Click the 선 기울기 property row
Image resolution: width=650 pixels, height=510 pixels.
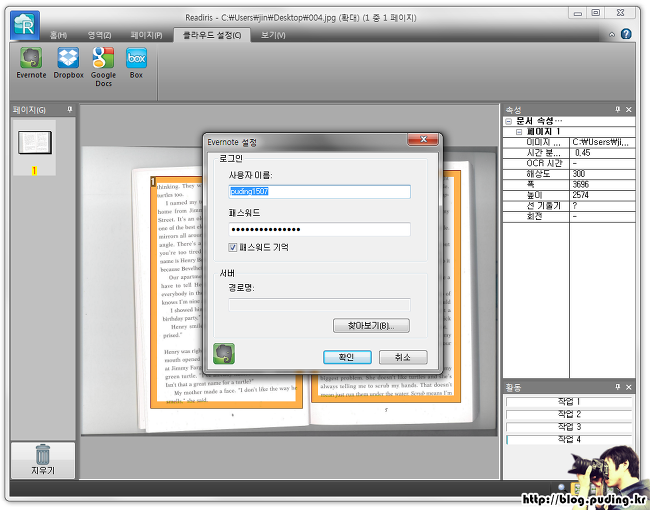569,206
